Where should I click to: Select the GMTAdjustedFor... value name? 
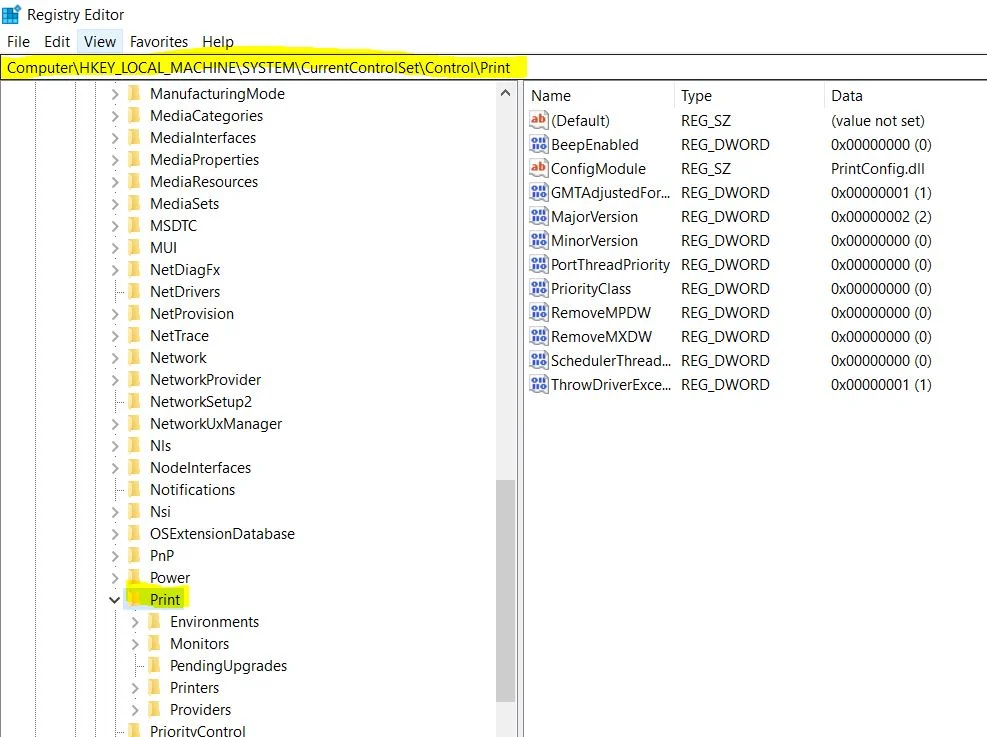tap(610, 193)
